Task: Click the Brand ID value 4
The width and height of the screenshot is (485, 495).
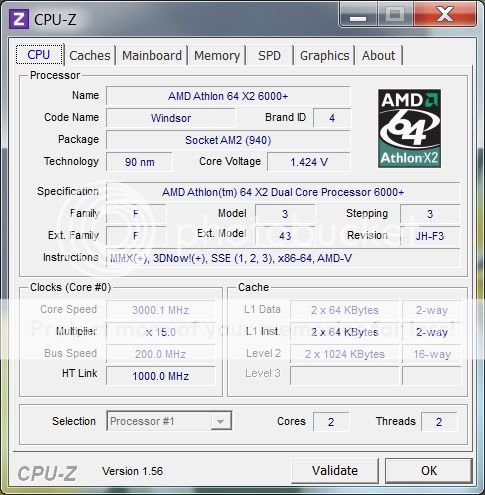Action: pos(332,118)
